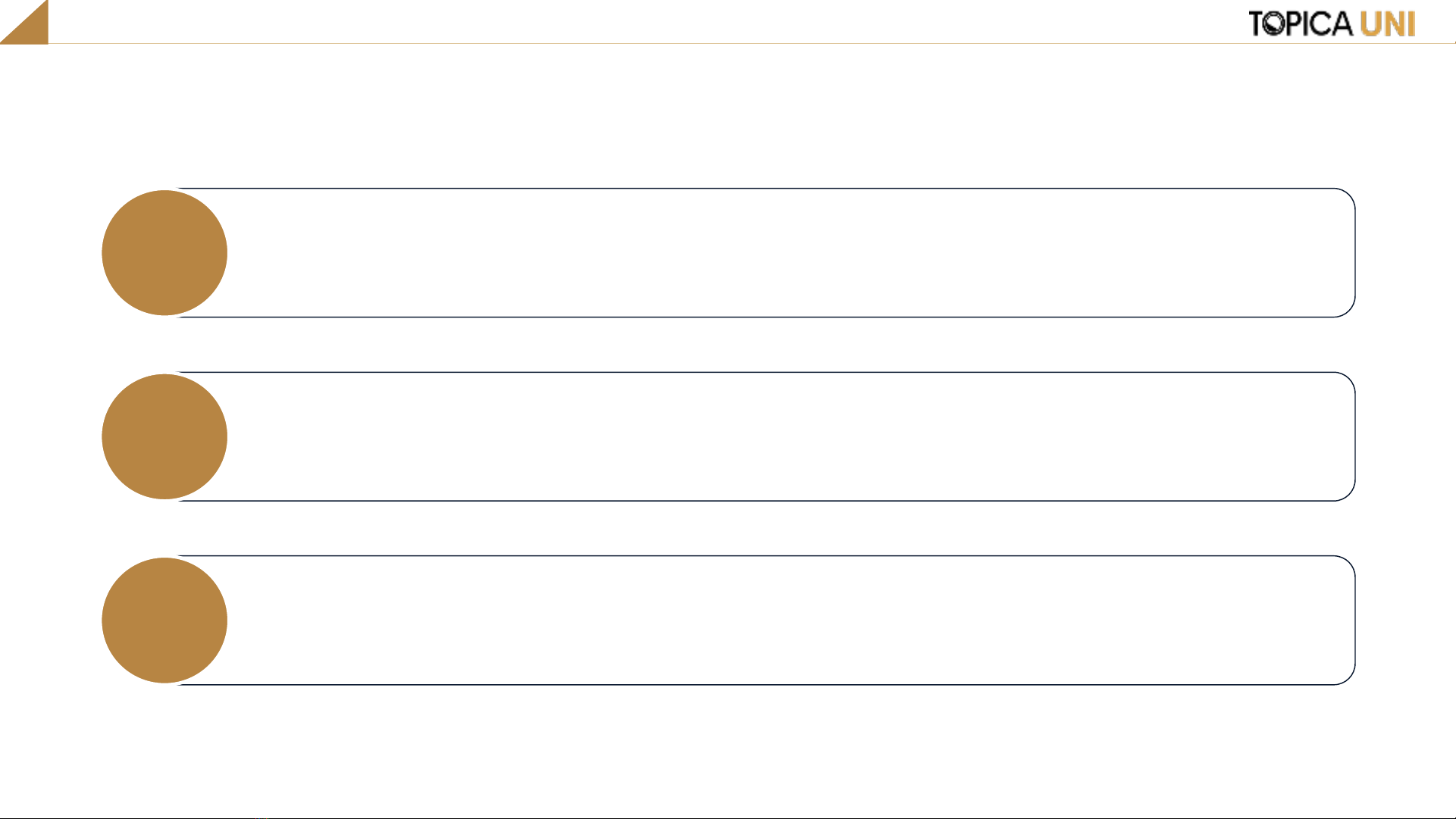Click the letter P of TOPICA
This screenshot has height=819, width=1456.
(x=1295, y=24)
